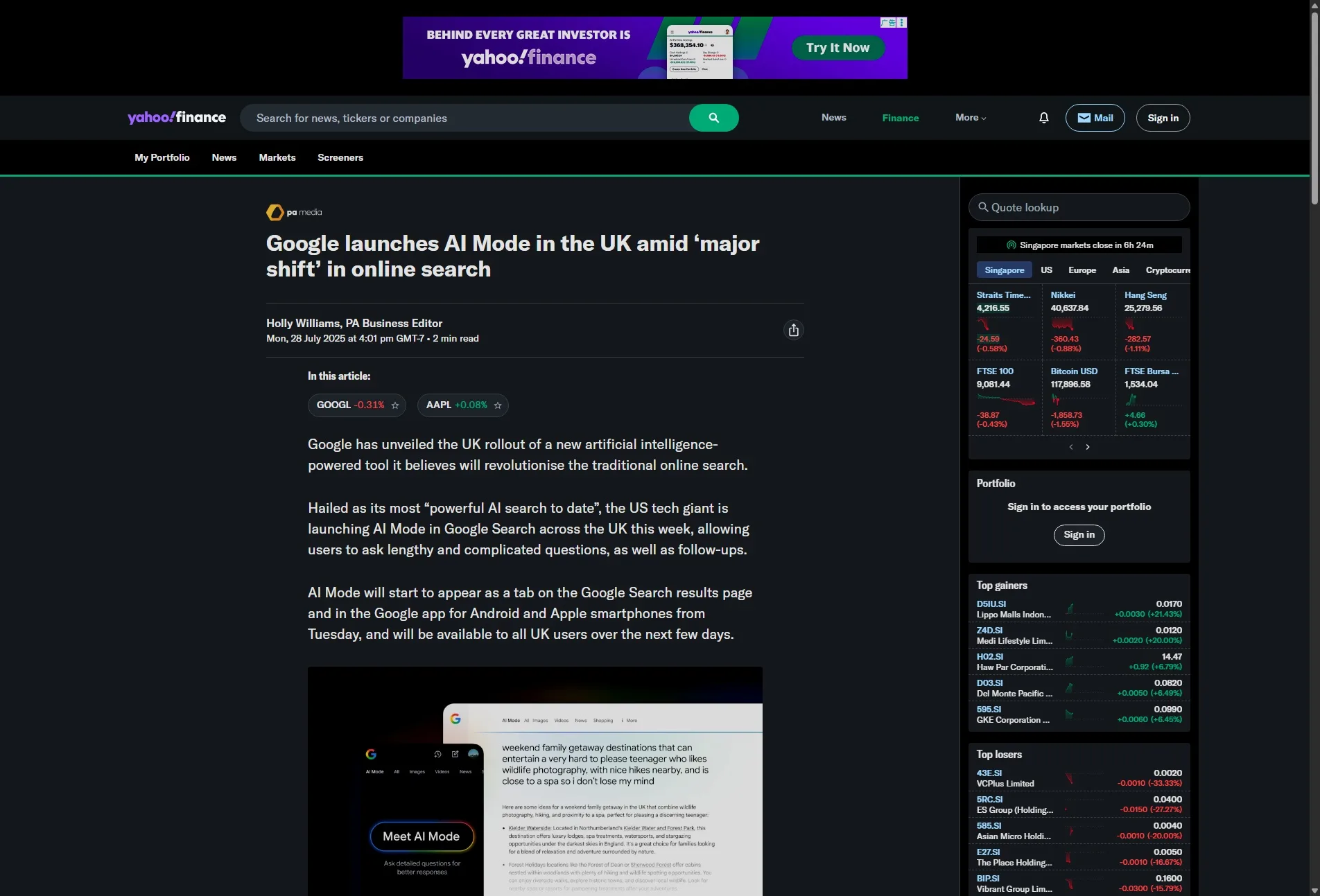This screenshot has height=896, width=1320.
Task: Expand the More dropdown menu
Action: pos(971,118)
